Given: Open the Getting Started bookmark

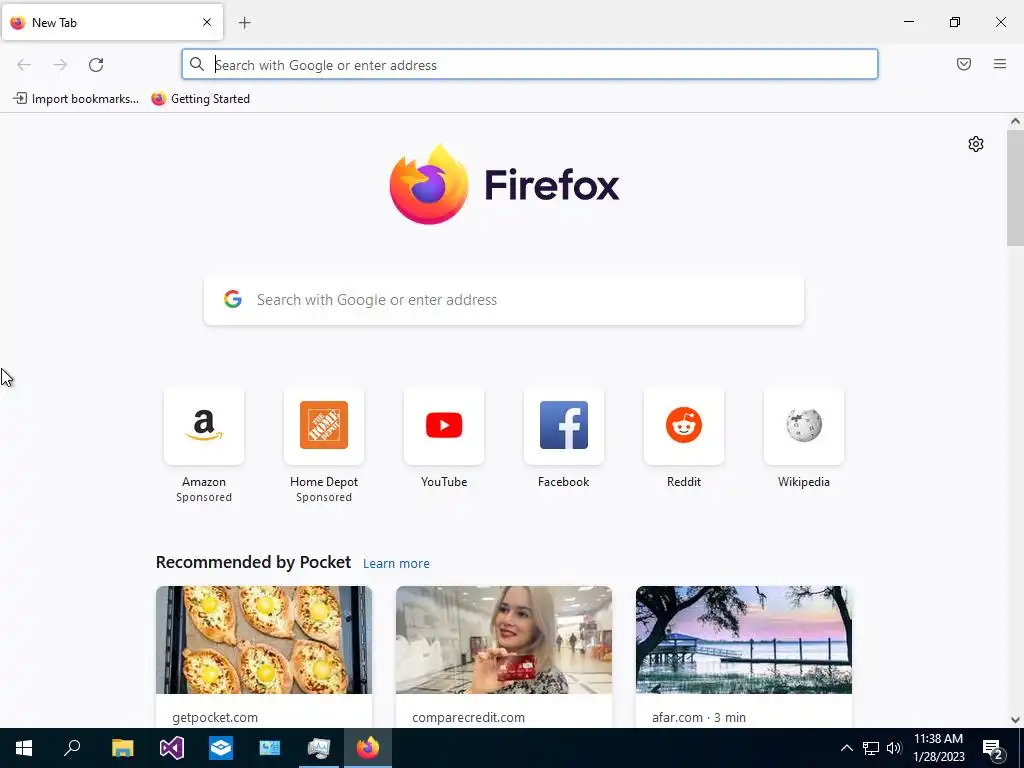Looking at the screenshot, I should [200, 99].
